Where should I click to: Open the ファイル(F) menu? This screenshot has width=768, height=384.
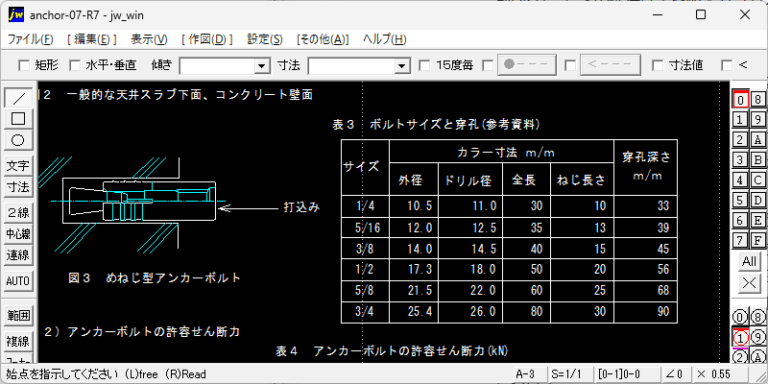coord(30,40)
